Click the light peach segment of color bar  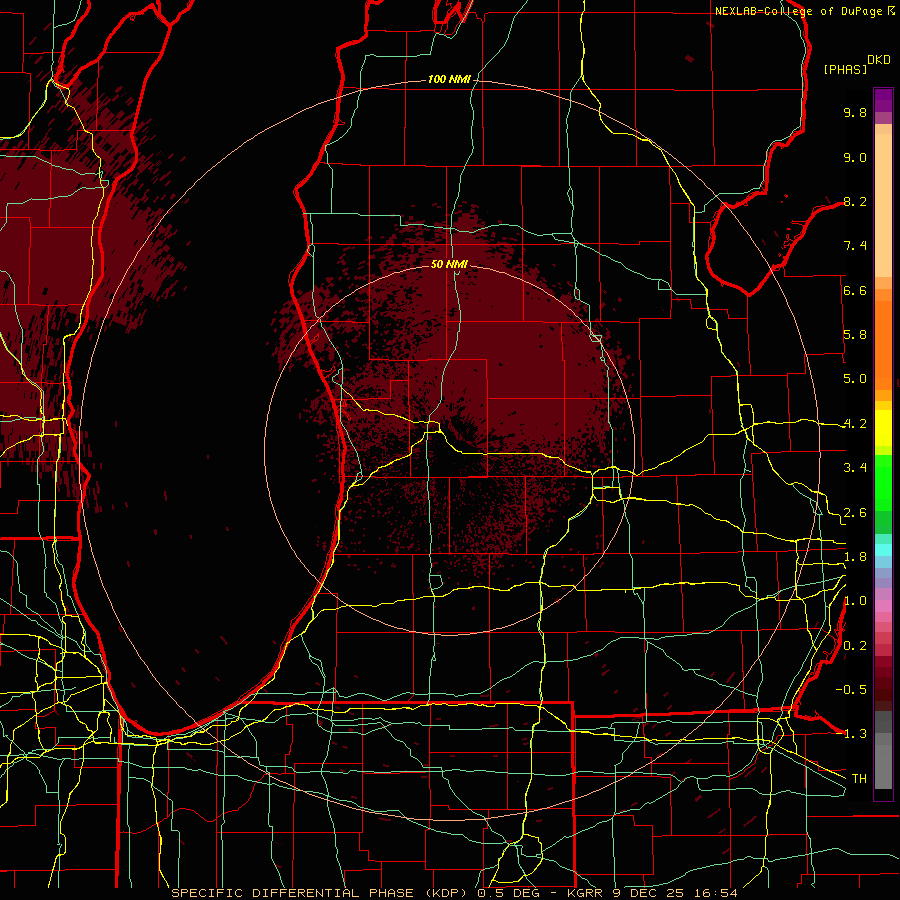point(883,205)
